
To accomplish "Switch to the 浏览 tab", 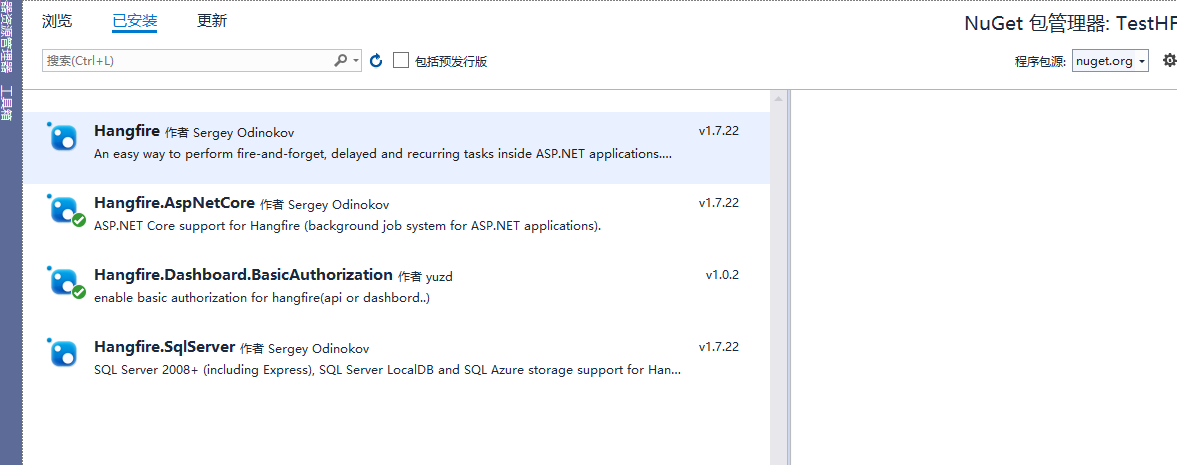I will (x=57, y=21).
